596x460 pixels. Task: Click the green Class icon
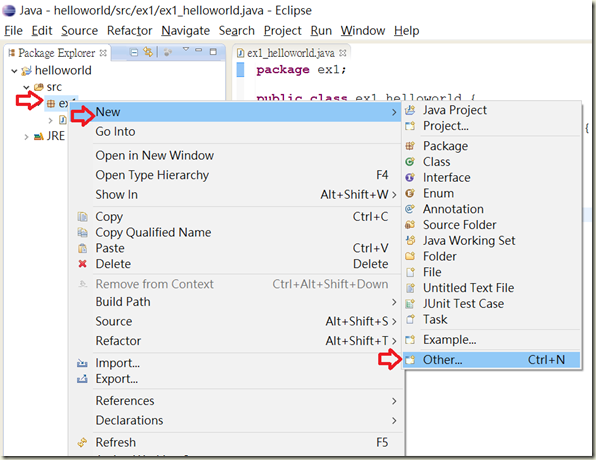point(410,162)
